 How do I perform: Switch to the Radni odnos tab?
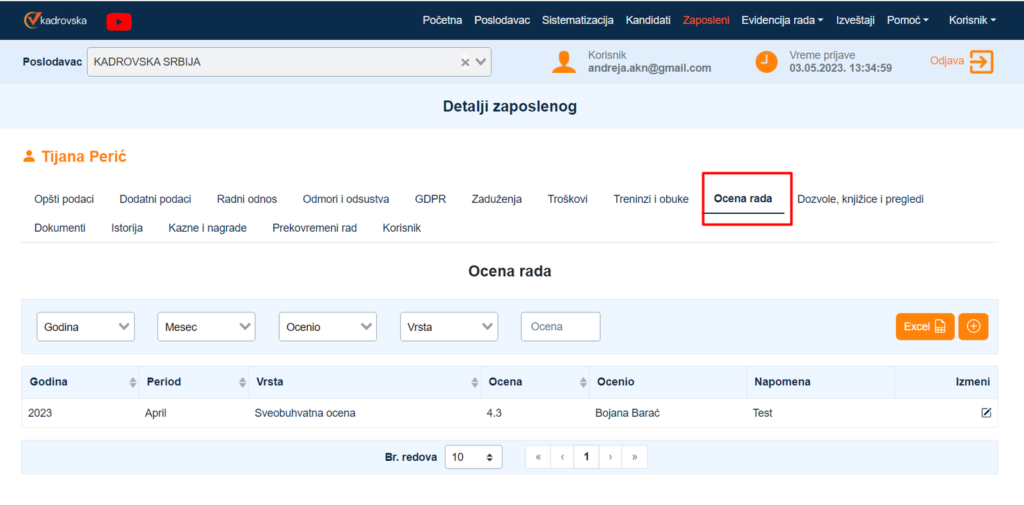point(247,199)
